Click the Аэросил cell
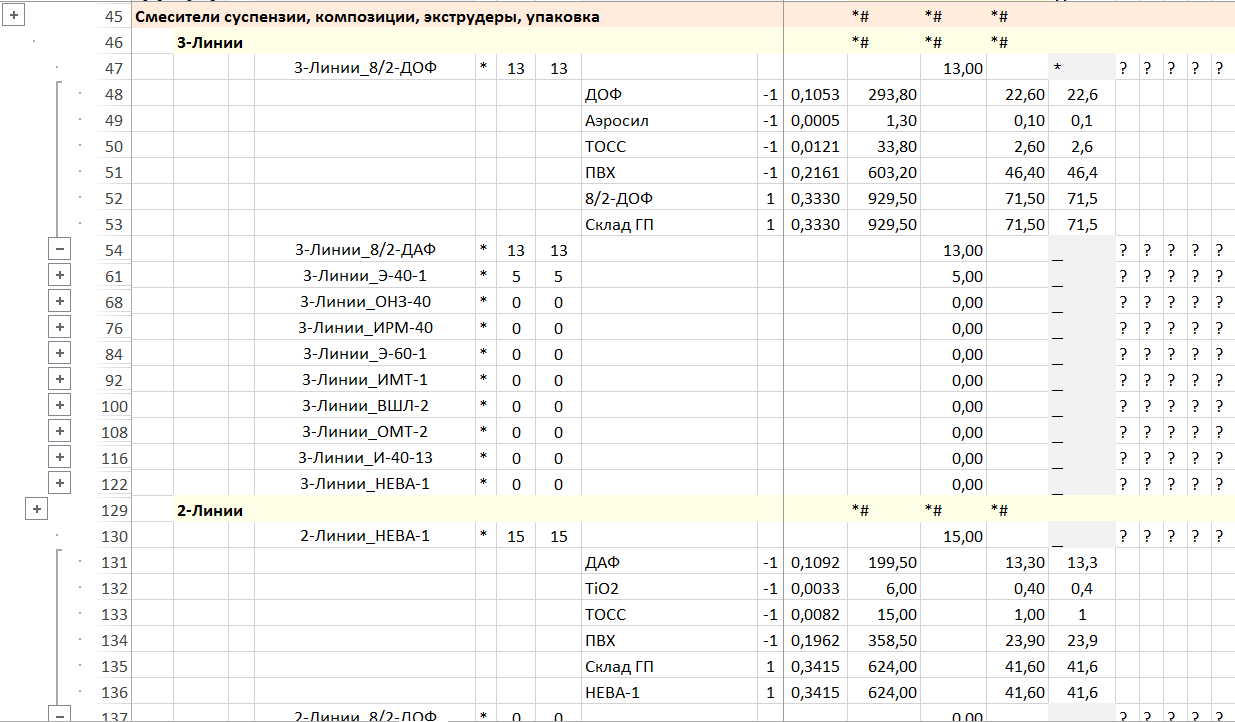 (617, 121)
